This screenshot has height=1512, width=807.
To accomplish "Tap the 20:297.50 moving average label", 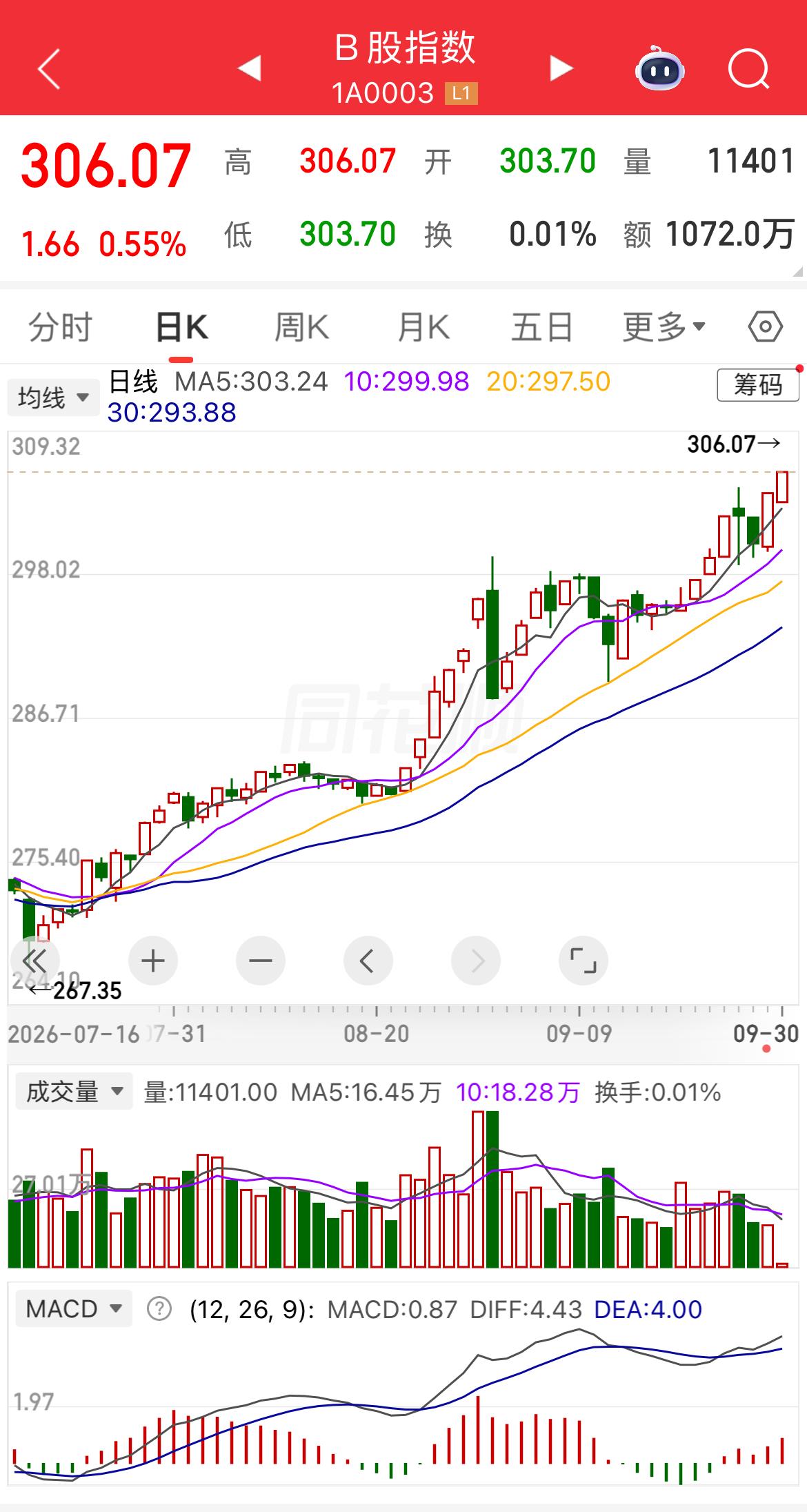I will click(548, 381).
